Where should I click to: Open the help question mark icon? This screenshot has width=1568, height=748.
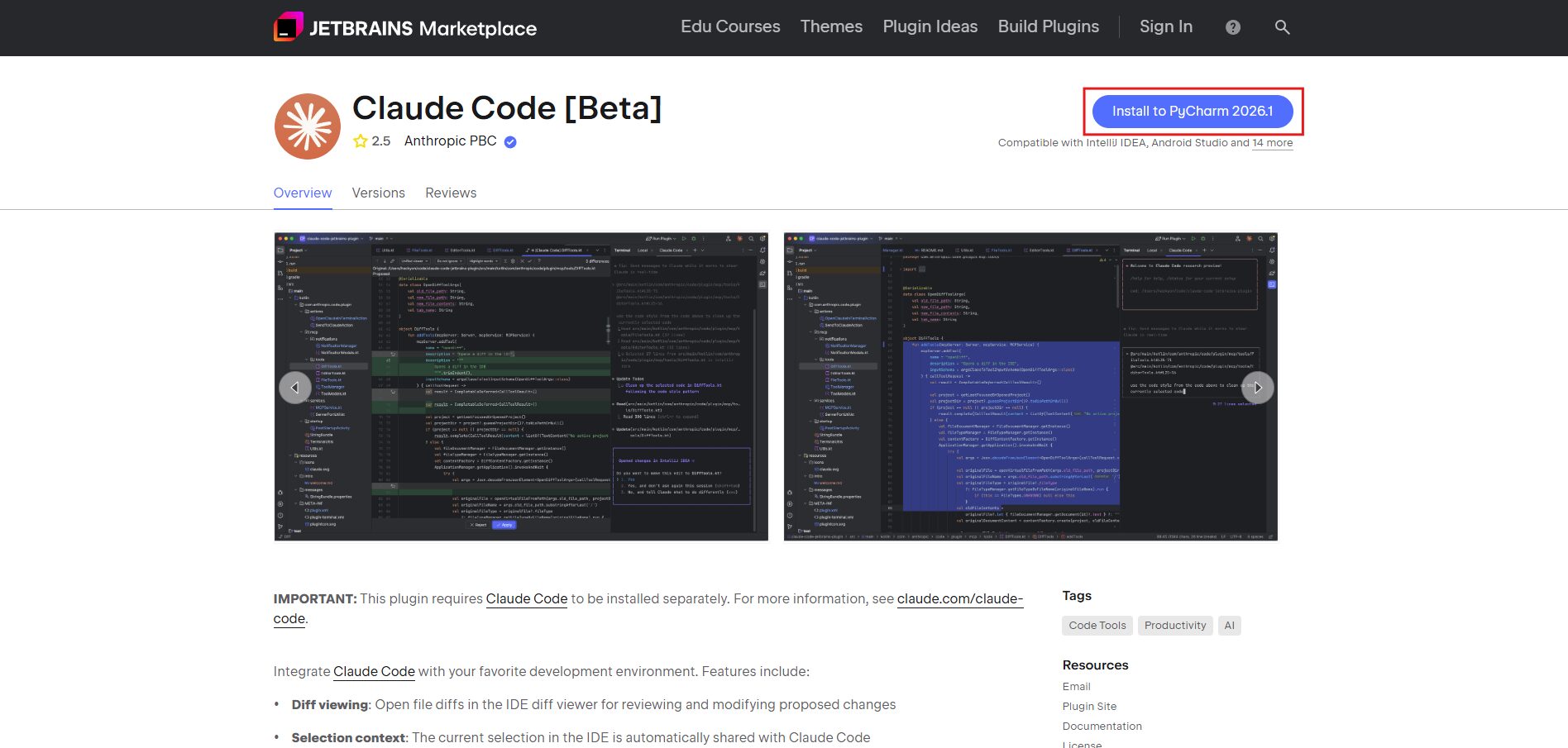[x=1232, y=27]
